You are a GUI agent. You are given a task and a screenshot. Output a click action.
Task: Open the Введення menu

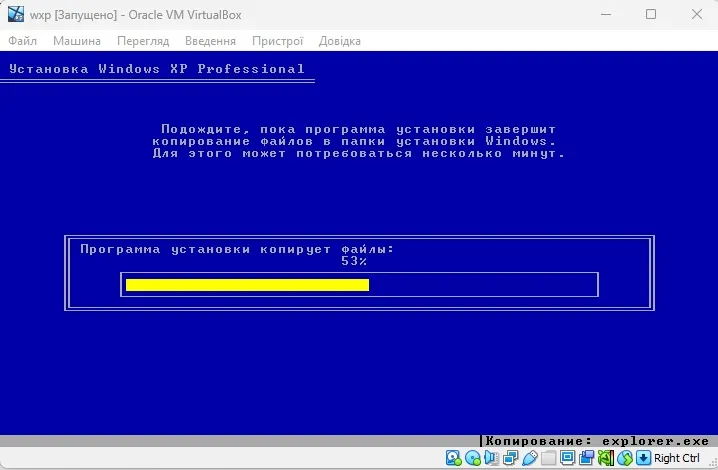click(x=210, y=41)
